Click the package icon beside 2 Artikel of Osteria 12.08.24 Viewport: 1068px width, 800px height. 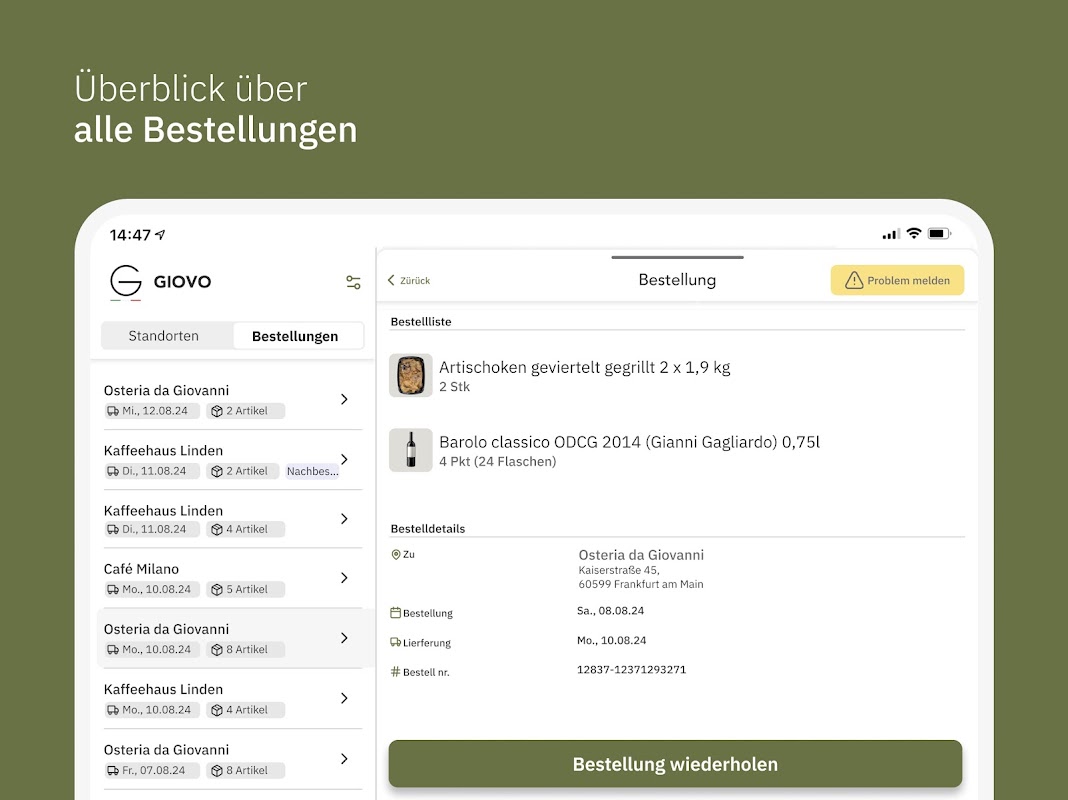217,411
